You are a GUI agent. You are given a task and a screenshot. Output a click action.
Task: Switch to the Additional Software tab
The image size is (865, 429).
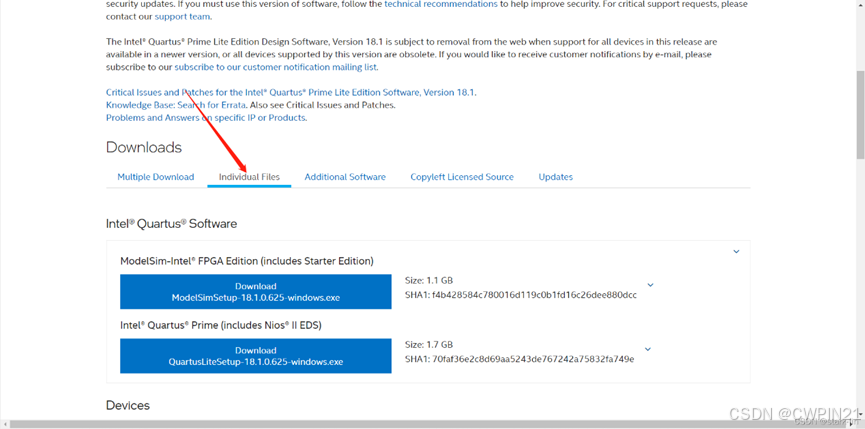[345, 177]
